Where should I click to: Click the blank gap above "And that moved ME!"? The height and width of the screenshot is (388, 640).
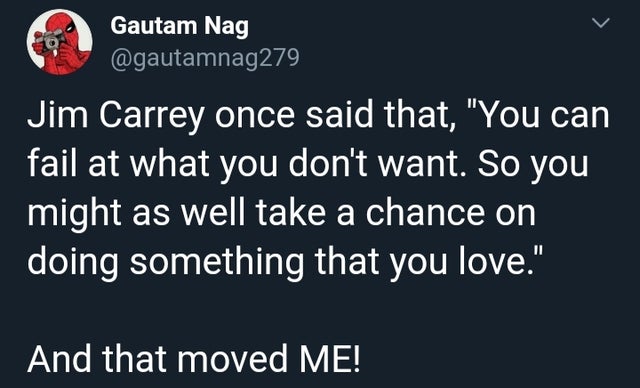320,312
